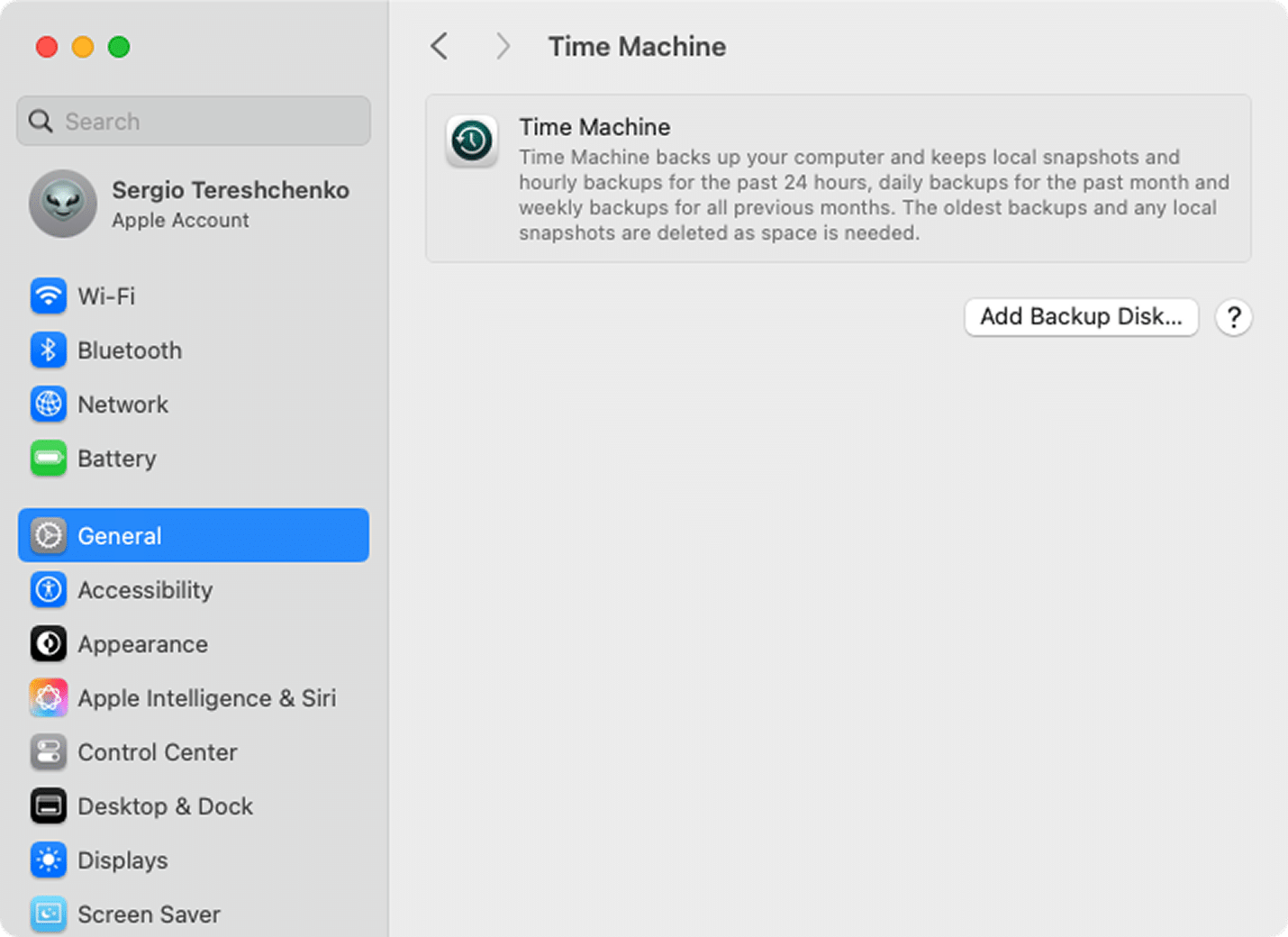
Task: Open the Bluetooth settings label
Action: 130,350
